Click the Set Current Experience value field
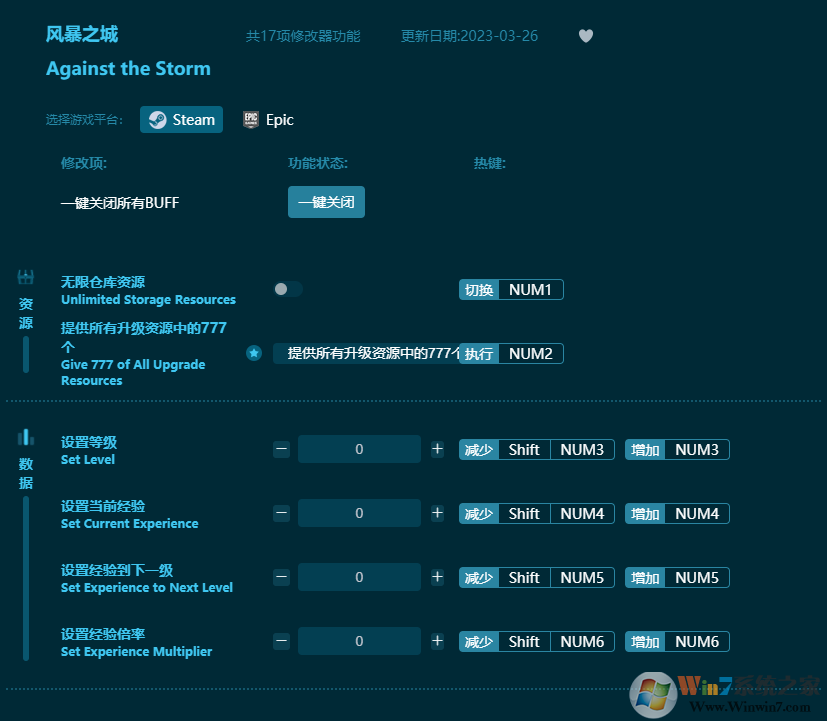This screenshot has height=721, width=827. point(359,513)
